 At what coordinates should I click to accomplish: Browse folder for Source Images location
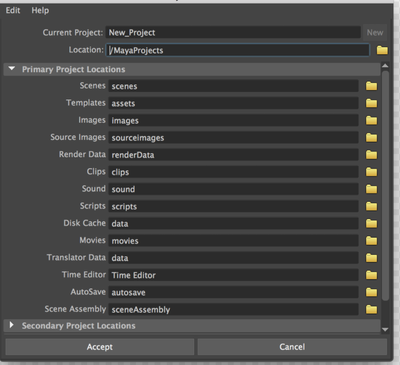(371, 138)
